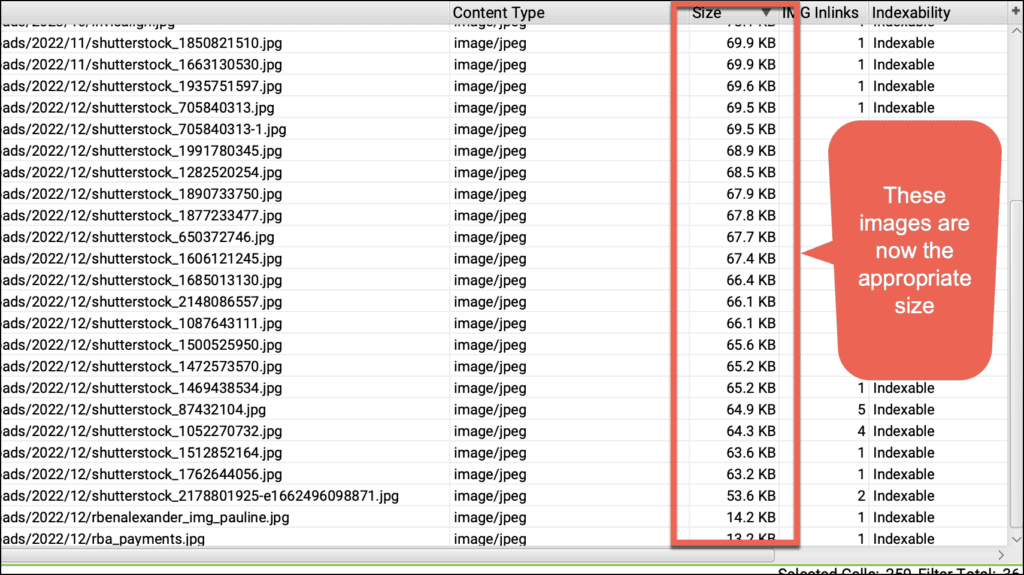Click the horizontal scrollbar right arrow
This screenshot has width=1024, height=575.
(1001, 554)
